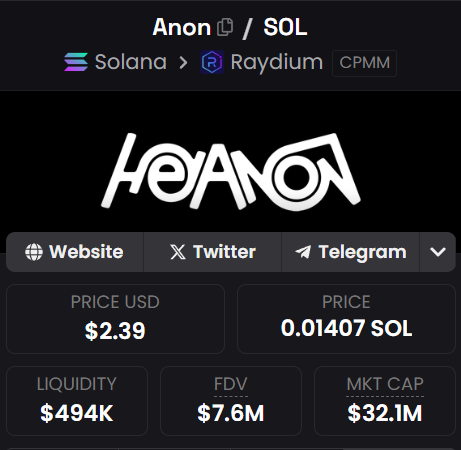Image resolution: width=461 pixels, height=450 pixels.
Task: Click the Solana chain logo
Action: point(76,62)
